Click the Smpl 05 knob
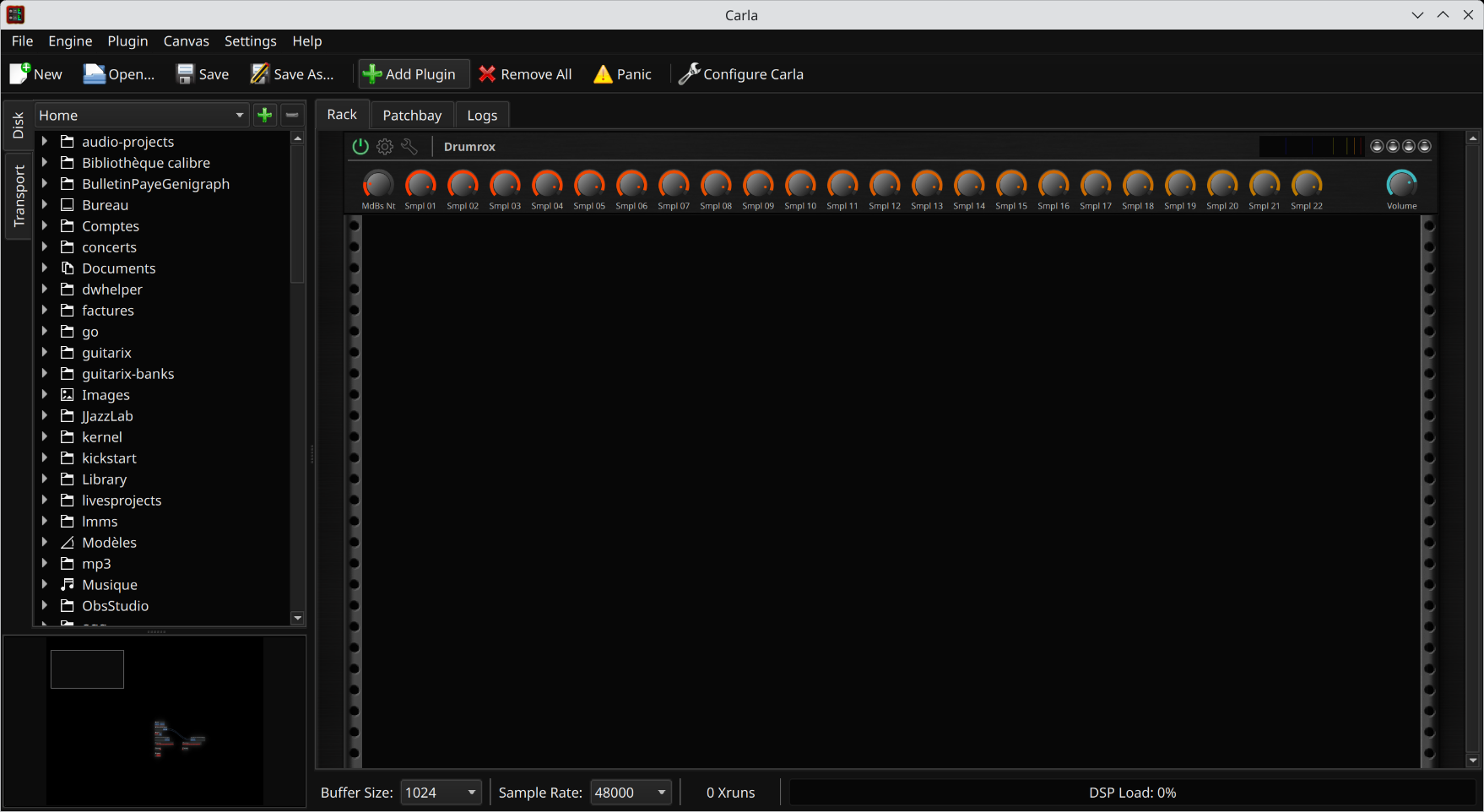The width and height of the screenshot is (1484, 812). click(589, 184)
